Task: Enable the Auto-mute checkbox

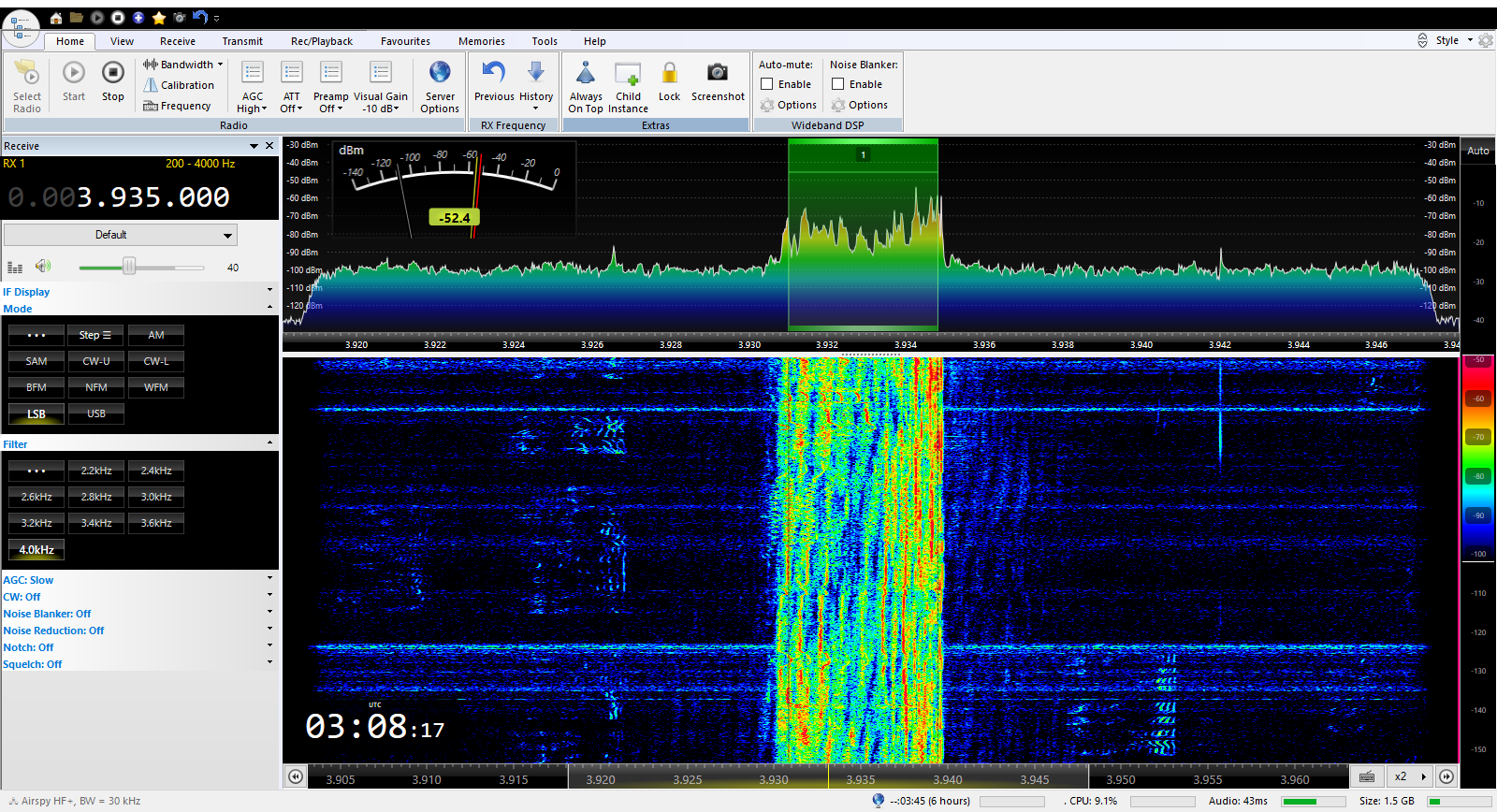Action: pyautogui.click(x=767, y=84)
